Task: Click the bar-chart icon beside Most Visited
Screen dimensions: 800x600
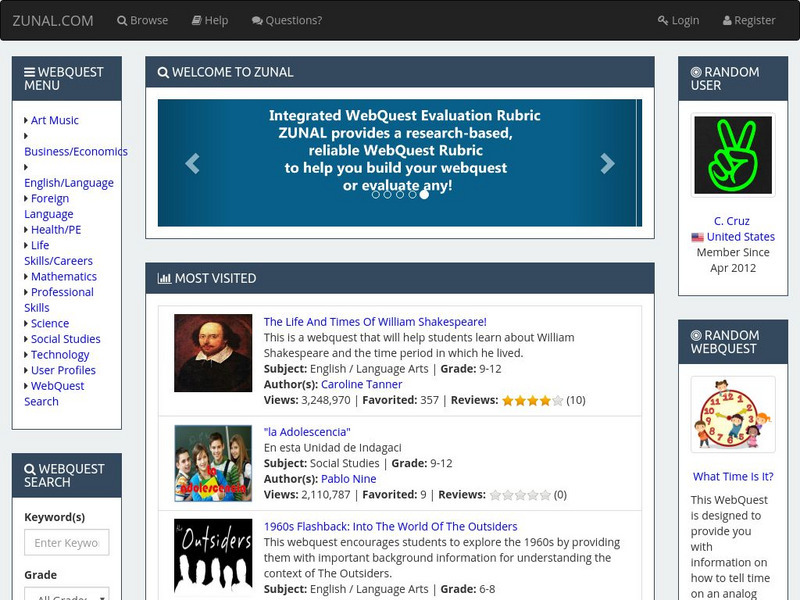Action: (166, 278)
